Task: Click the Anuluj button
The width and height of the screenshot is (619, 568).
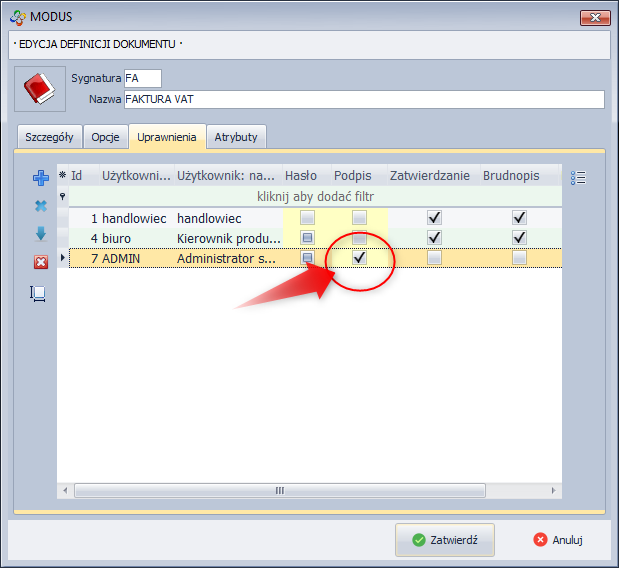Action: tap(558, 540)
